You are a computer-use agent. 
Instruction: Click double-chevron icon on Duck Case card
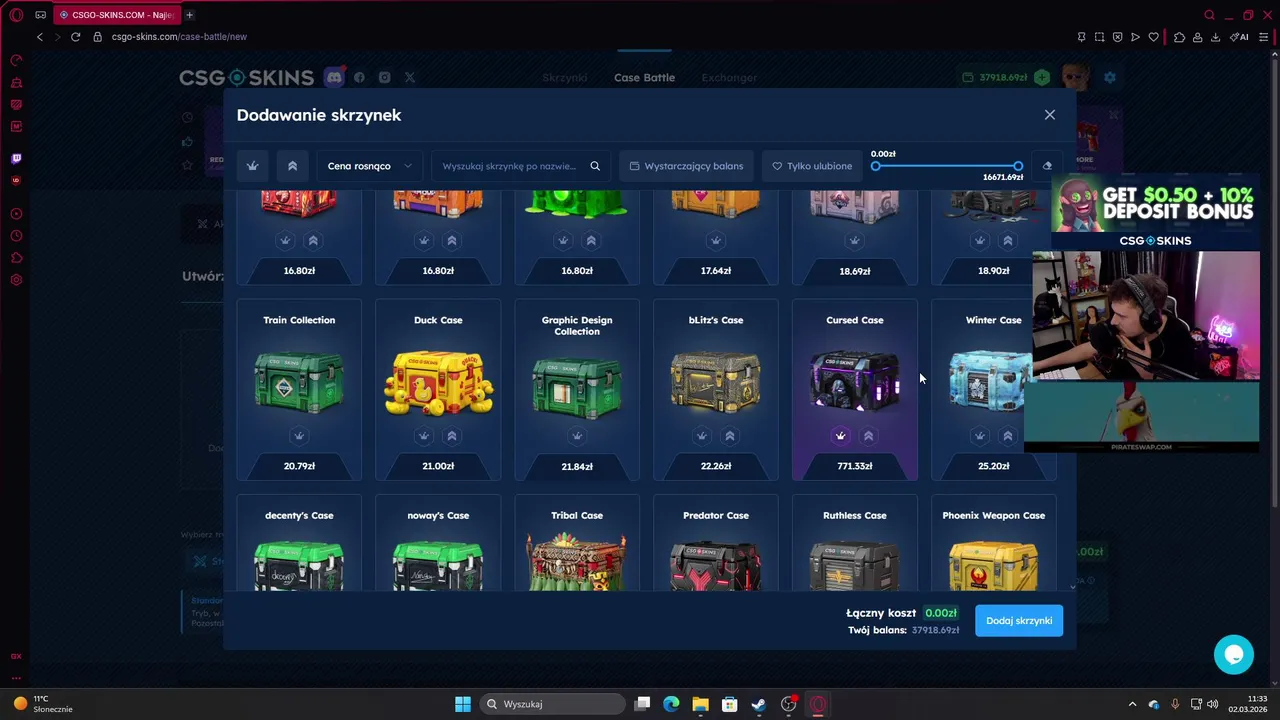pyautogui.click(x=452, y=436)
